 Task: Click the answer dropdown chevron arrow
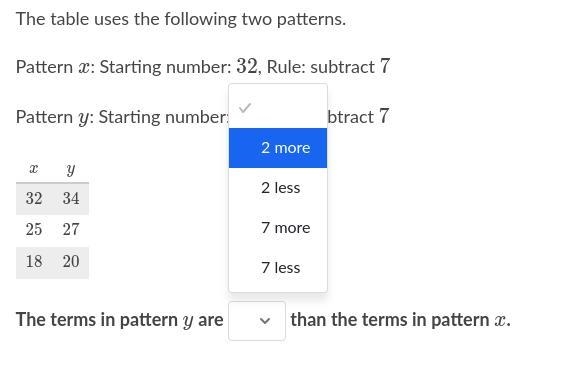tap(265, 321)
